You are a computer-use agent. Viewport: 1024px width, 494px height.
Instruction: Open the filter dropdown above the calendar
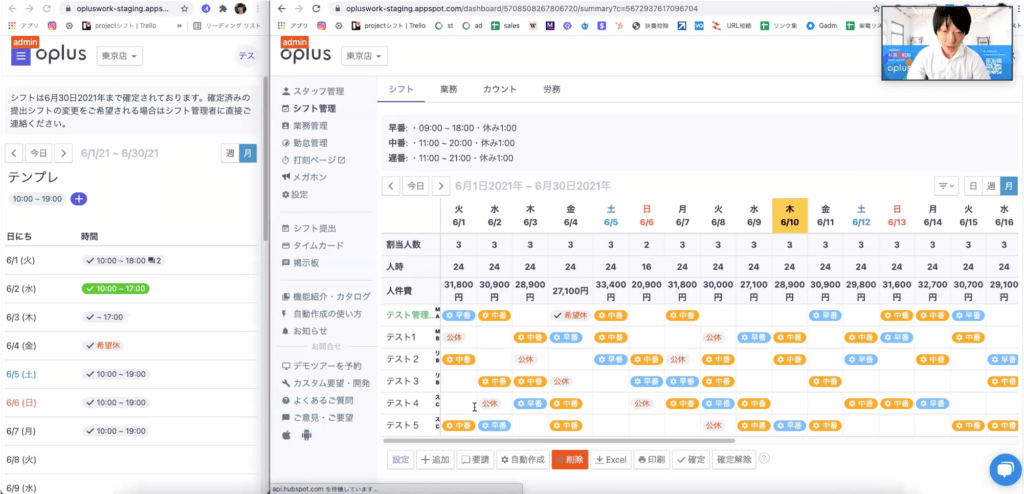click(x=945, y=186)
